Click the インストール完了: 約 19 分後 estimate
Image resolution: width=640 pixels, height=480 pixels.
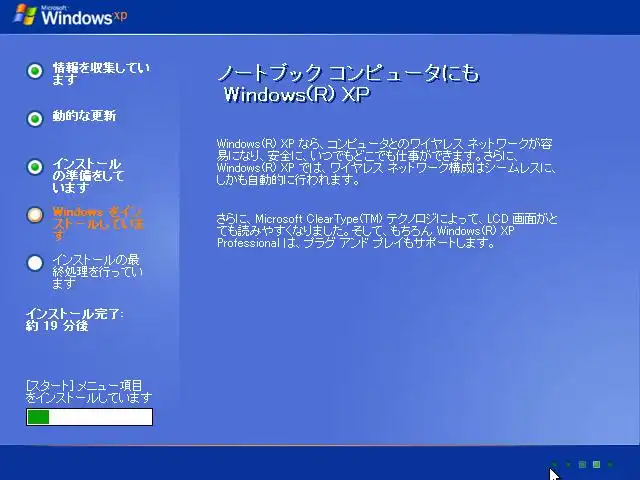point(74,320)
